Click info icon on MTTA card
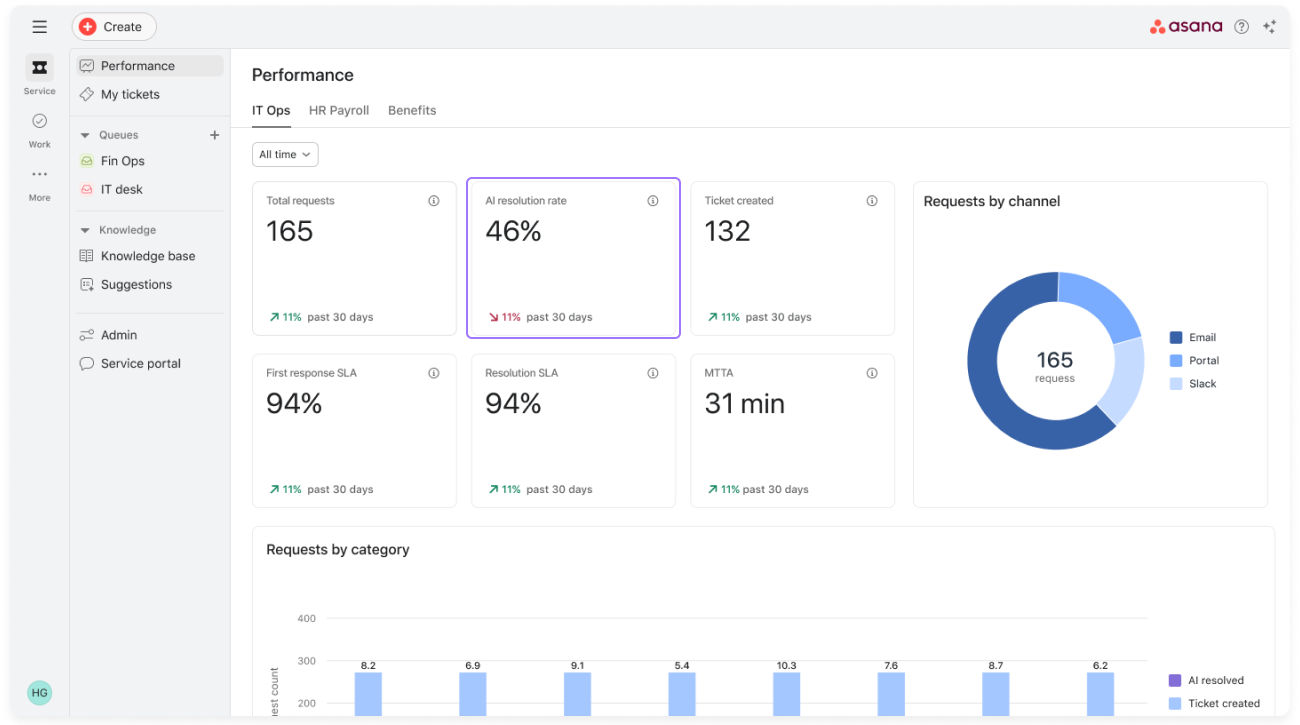This screenshot has width=1300, height=725. (x=872, y=373)
